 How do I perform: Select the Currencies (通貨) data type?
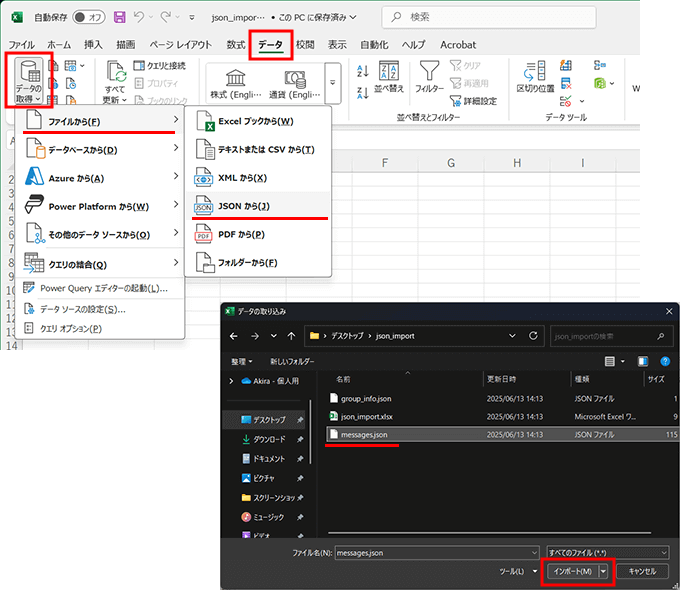point(295,85)
